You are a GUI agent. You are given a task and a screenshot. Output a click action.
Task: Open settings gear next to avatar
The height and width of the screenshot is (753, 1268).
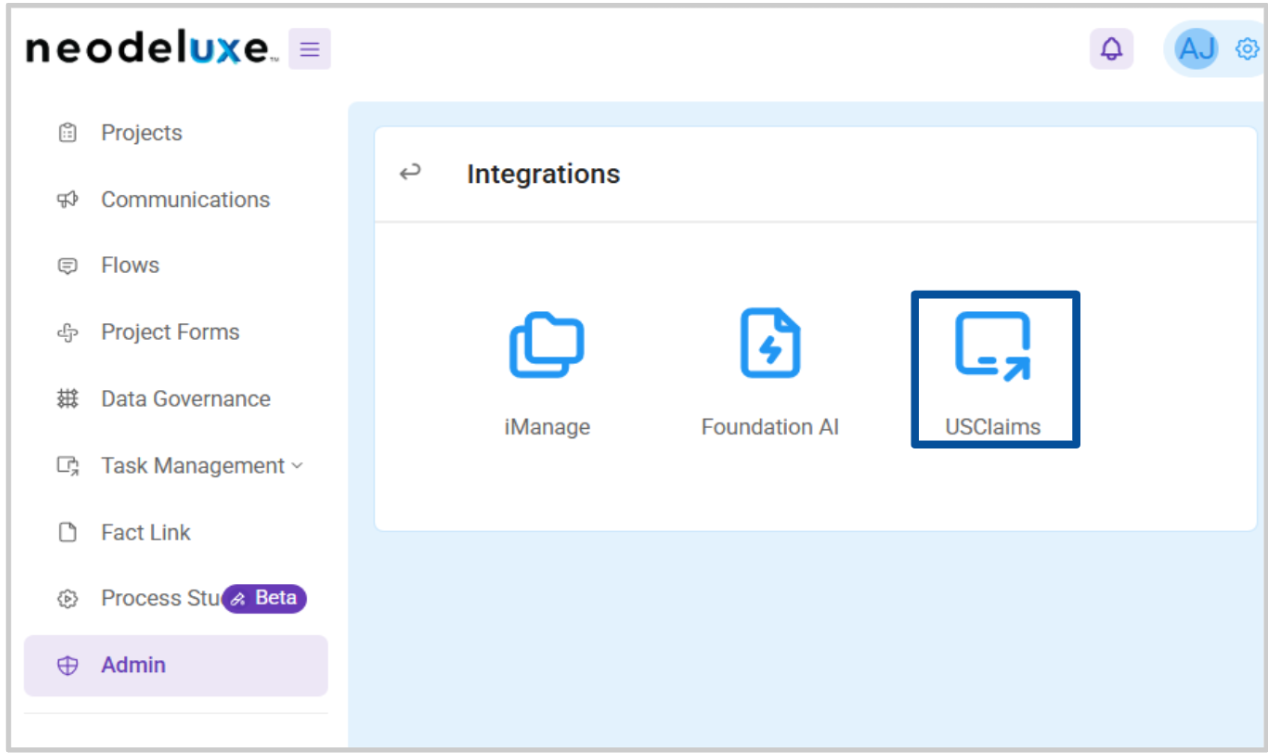(x=1247, y=49)
